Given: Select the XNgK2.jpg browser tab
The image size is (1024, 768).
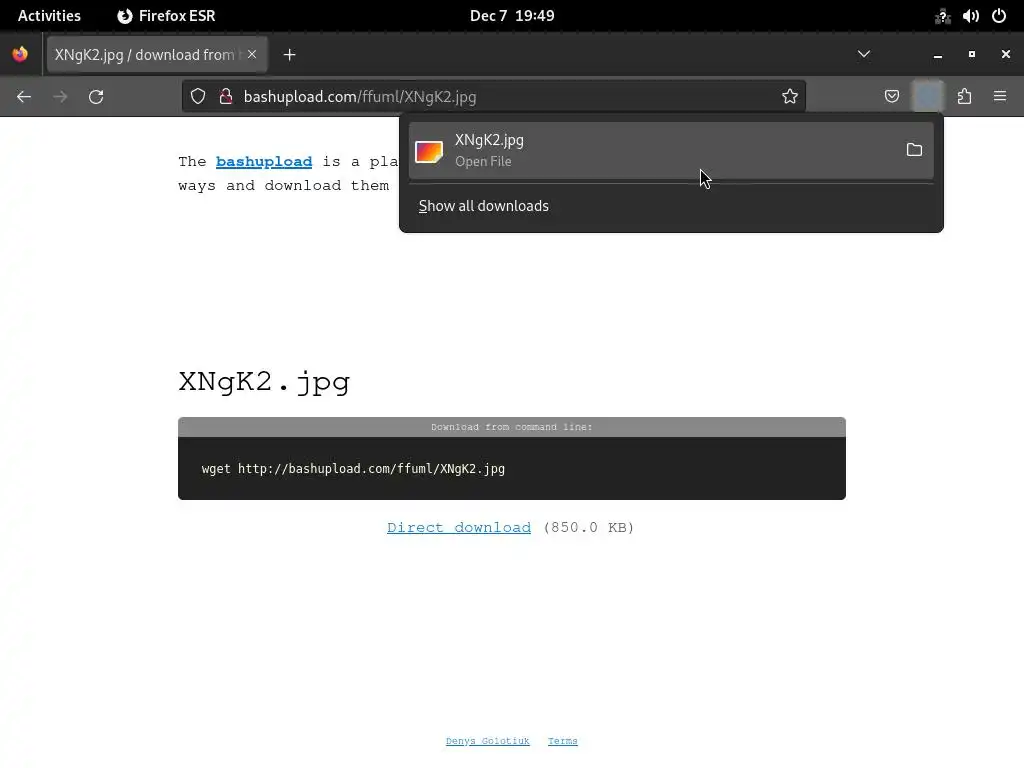Looking at the screenshot, I should pyautogui.click(x=157, y=54).
